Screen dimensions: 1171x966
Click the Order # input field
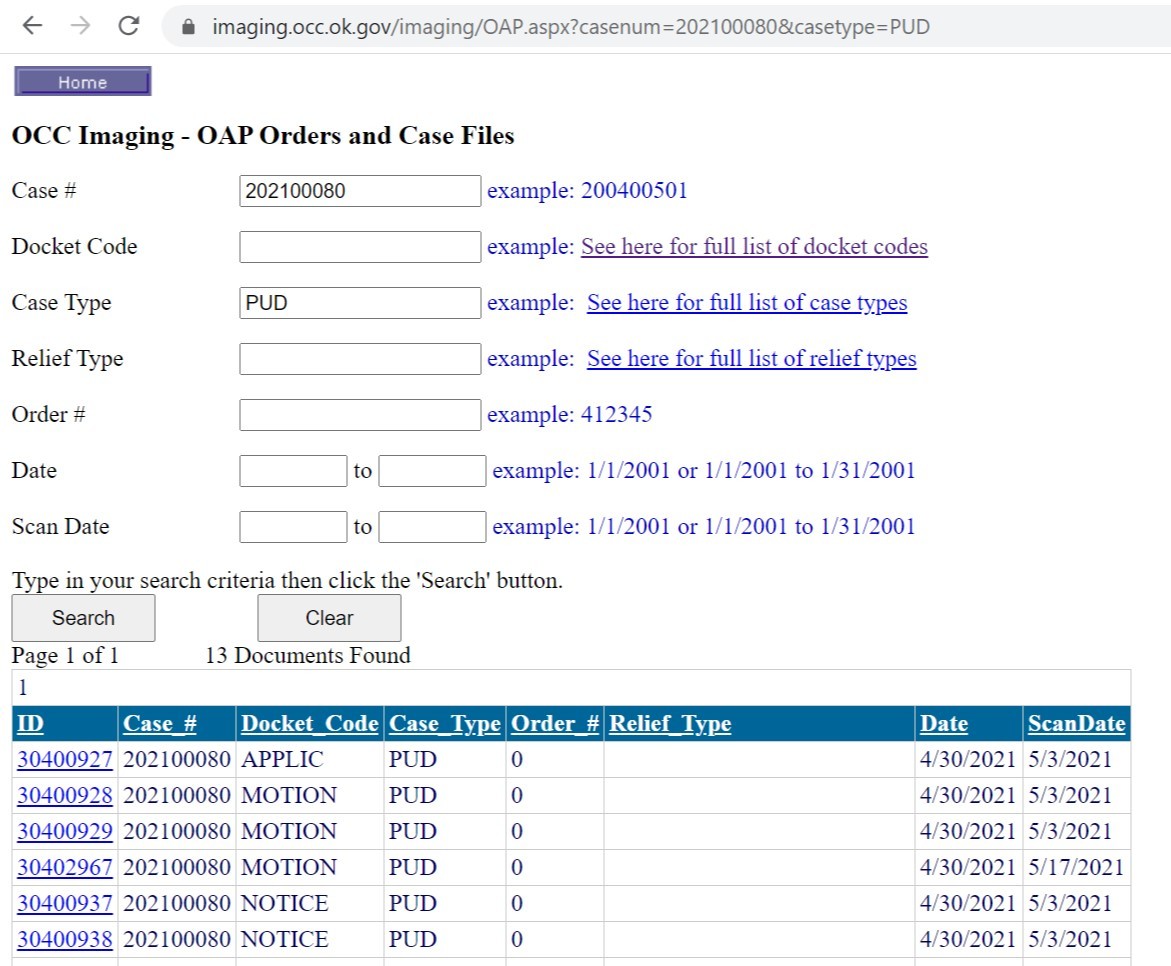[x=360, y=415]
